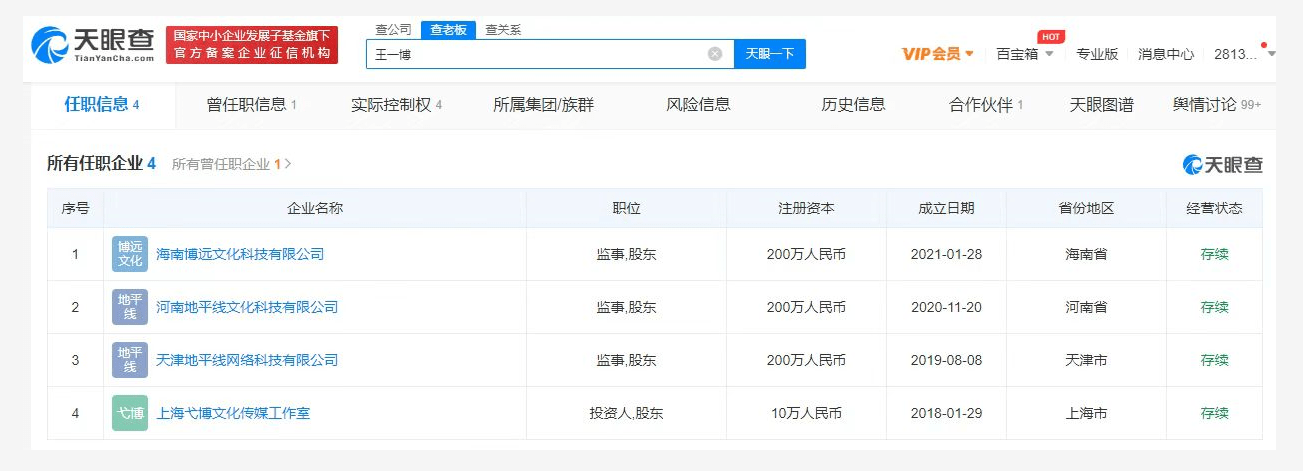Click the 上海市 region cell
Image resolution: width=1303 pixels, height=471 pixels.
coord(1086,413)
